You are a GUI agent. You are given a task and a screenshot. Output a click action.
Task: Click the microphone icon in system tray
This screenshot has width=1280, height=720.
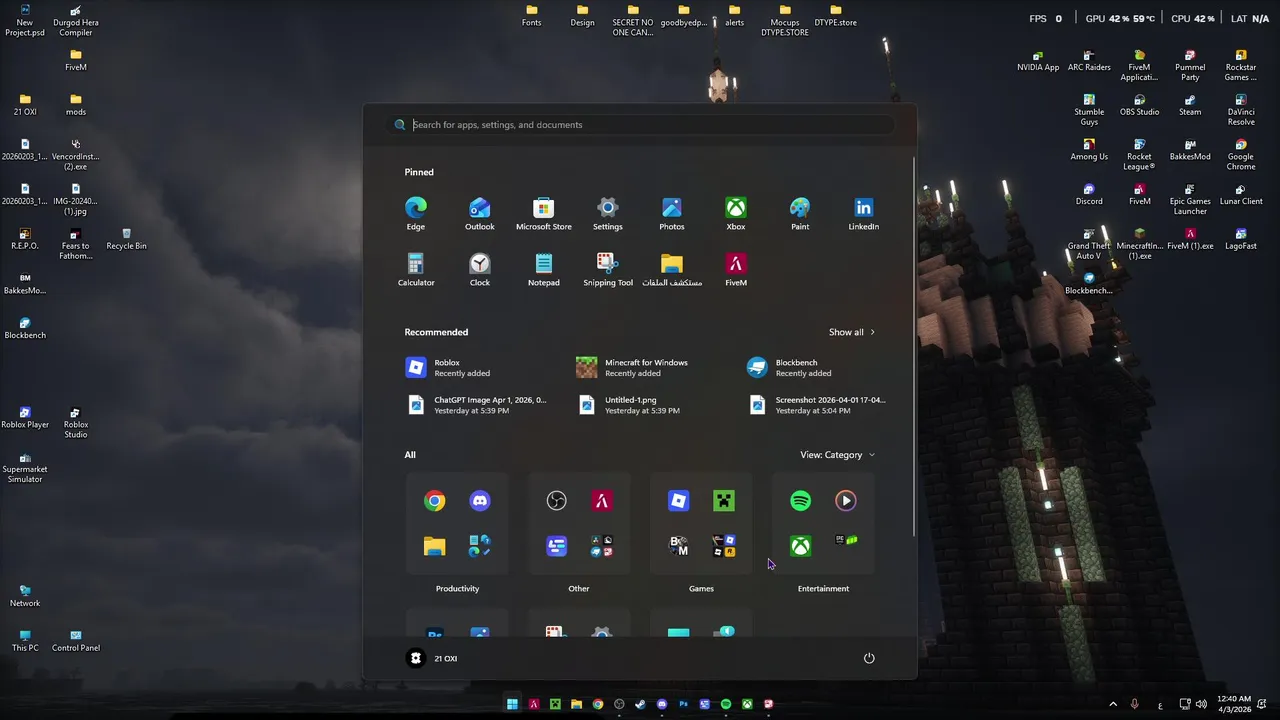pos(1134,704)
